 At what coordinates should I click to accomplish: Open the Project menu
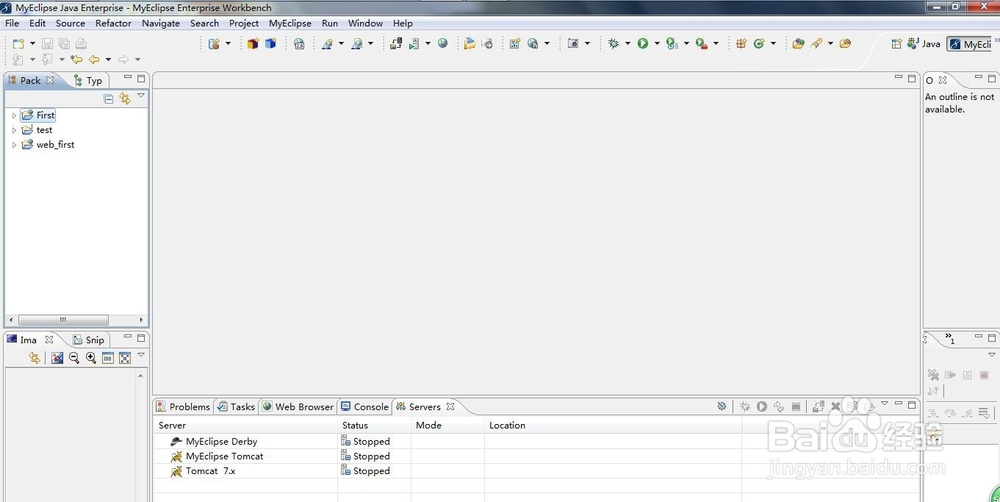pos(244,23)
